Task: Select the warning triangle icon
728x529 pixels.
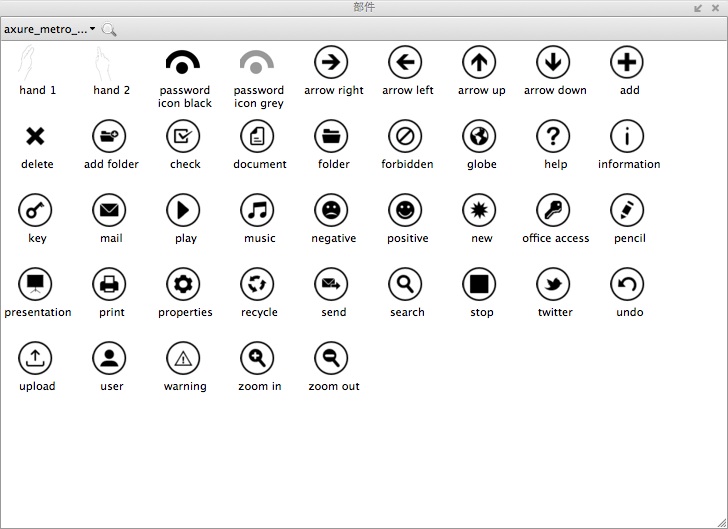Action: 183,358
